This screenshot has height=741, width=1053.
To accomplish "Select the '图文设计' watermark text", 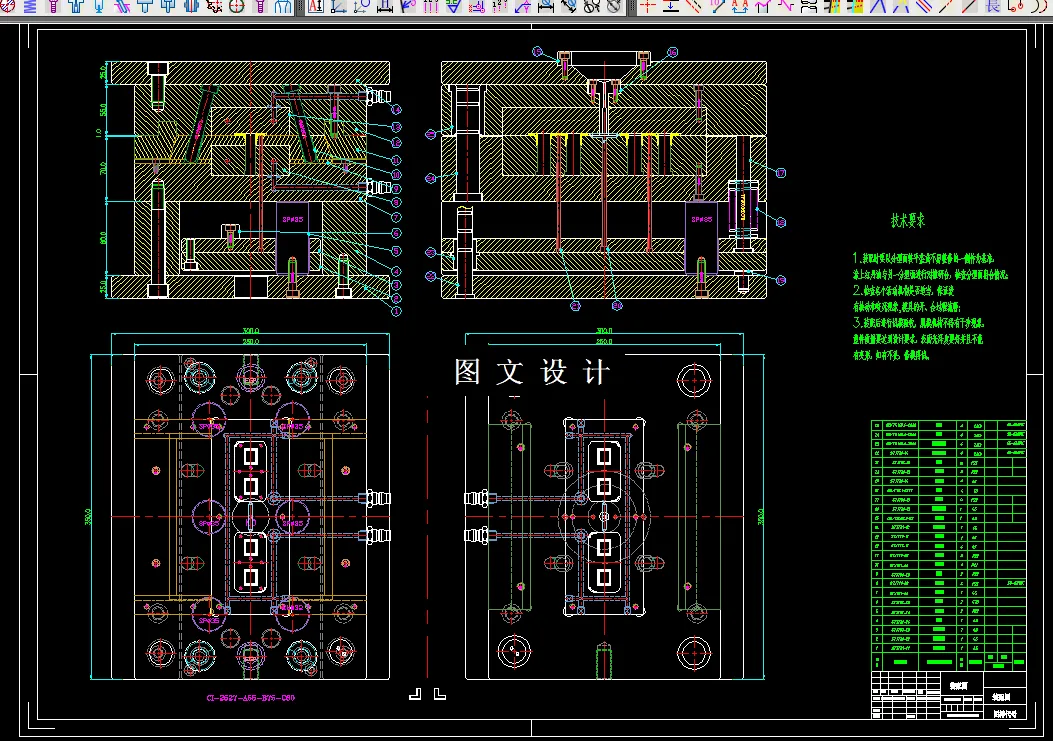I will [531, 373].
